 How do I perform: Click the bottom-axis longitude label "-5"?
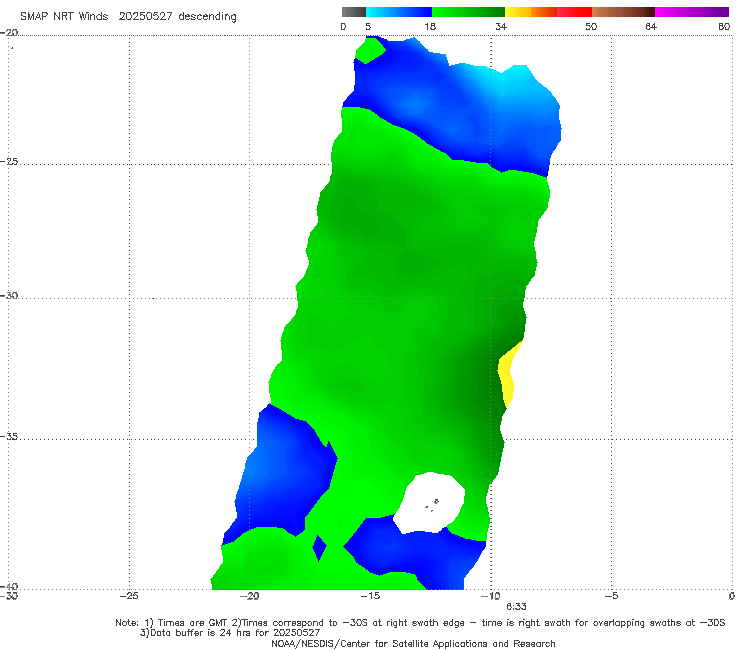point(611,596)
